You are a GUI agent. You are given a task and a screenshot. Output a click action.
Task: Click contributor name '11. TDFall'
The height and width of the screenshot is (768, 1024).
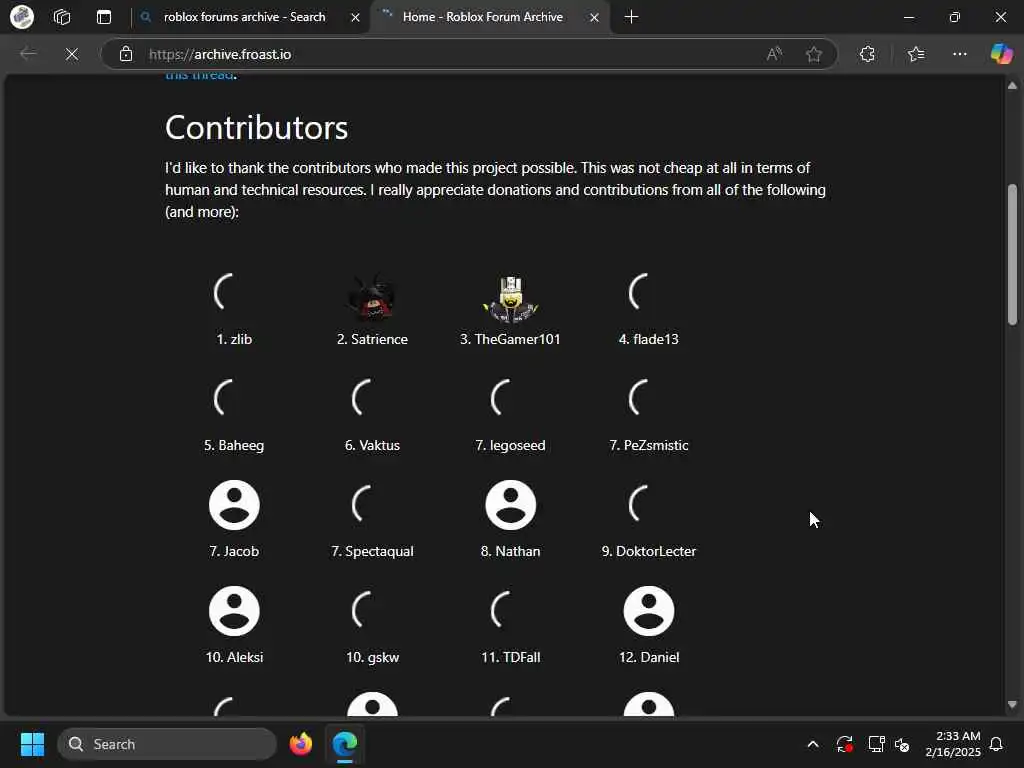point(510,657)
